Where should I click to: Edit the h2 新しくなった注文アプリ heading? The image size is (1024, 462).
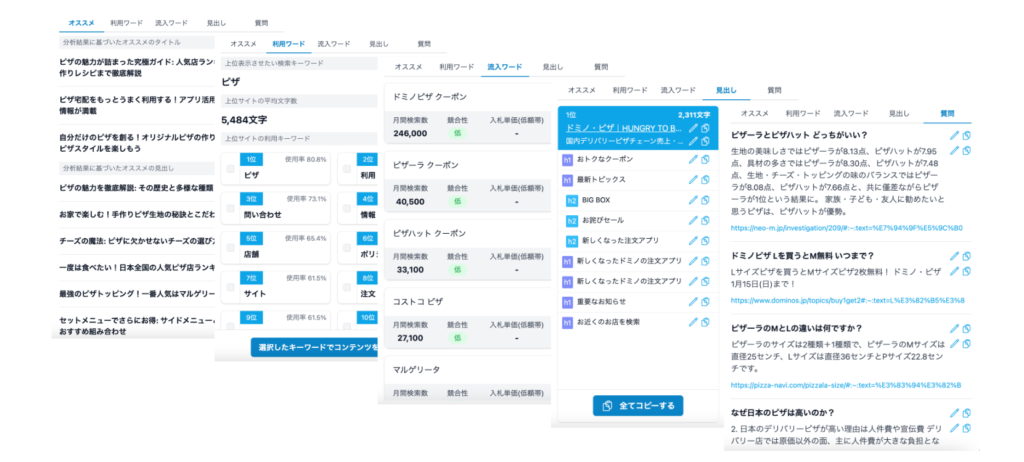[694, 241]
